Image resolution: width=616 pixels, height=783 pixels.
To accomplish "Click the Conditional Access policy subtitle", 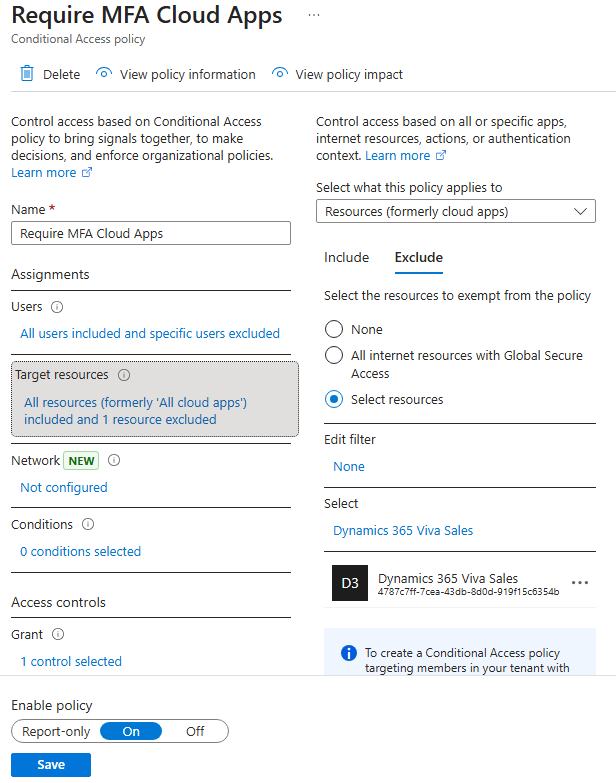I will point(78,39).
